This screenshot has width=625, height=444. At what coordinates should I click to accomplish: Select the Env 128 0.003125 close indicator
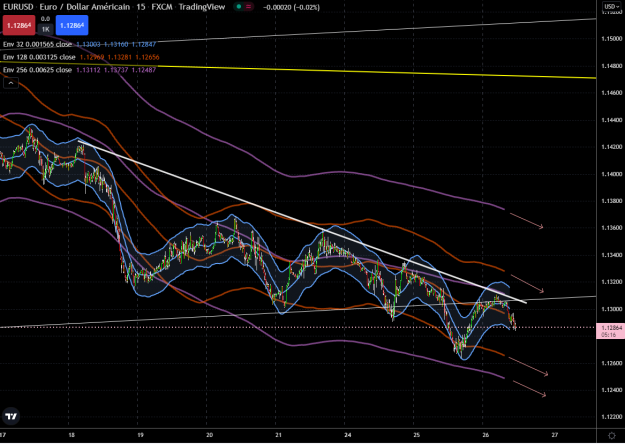39,57
